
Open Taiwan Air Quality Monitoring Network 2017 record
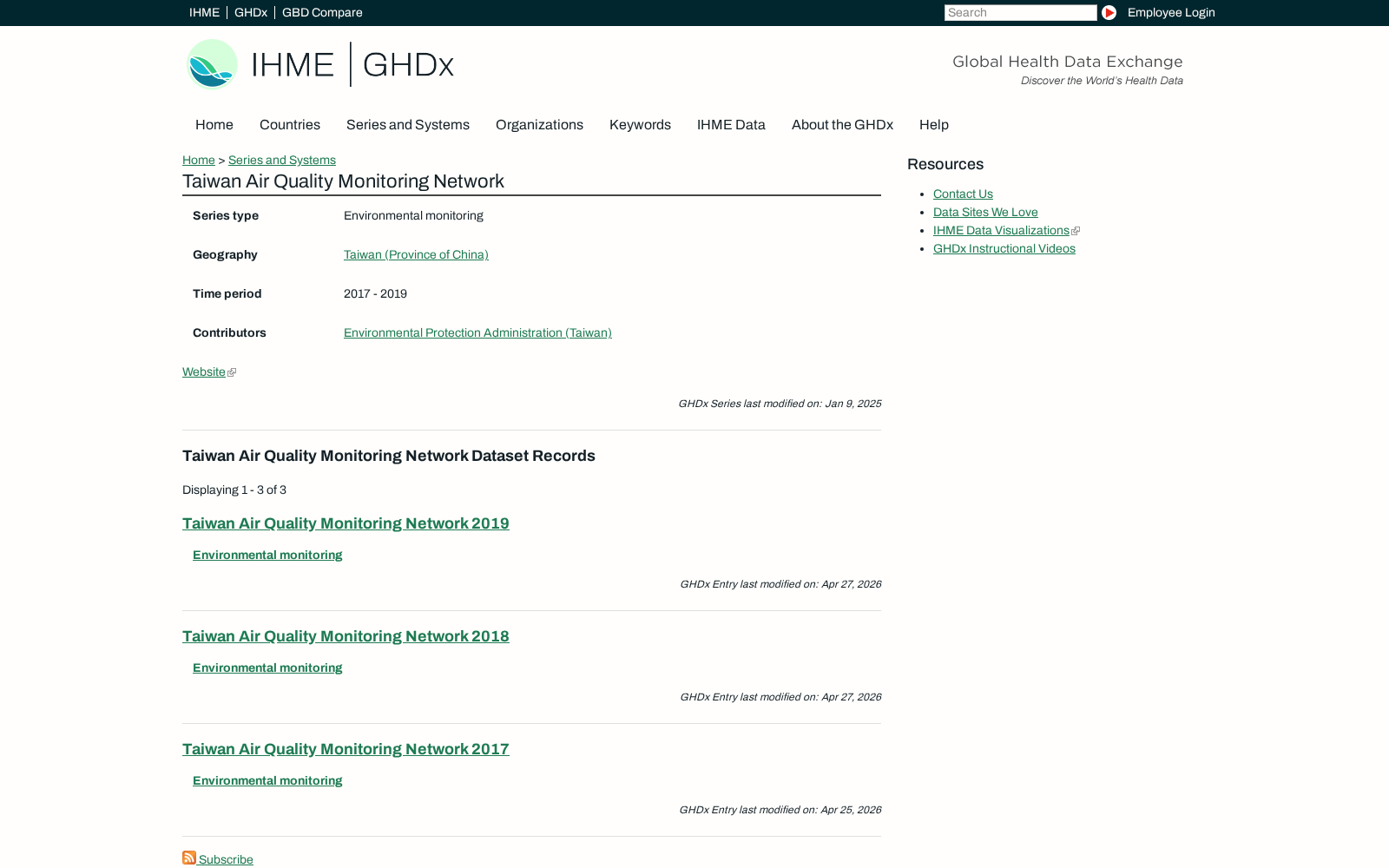(346, 749)
